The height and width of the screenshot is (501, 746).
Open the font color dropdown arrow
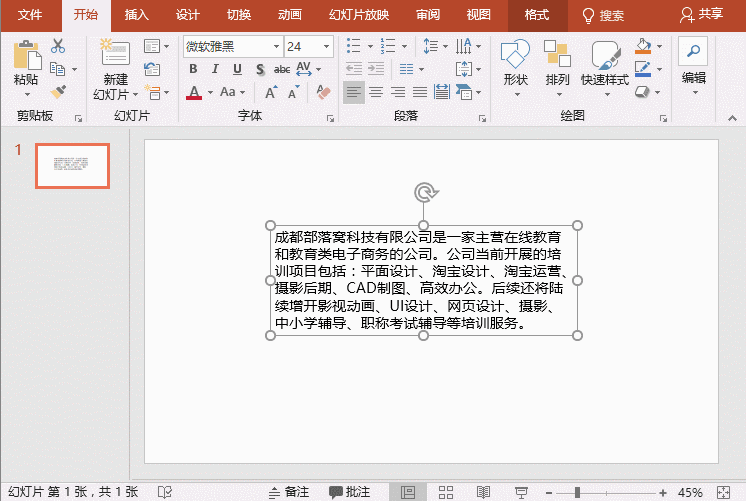(x=210, y=92)
